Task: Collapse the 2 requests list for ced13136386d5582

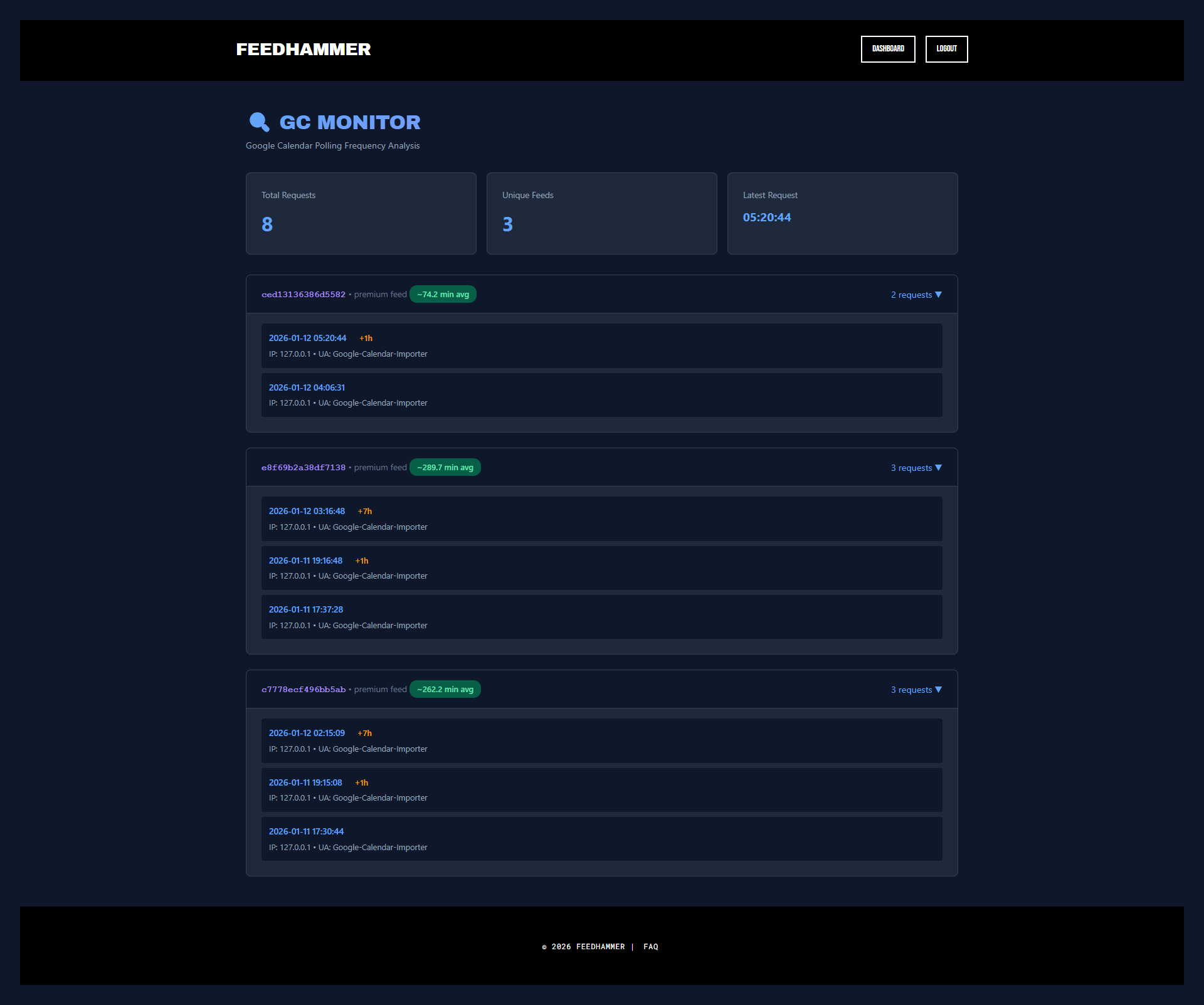Action: 916,294
